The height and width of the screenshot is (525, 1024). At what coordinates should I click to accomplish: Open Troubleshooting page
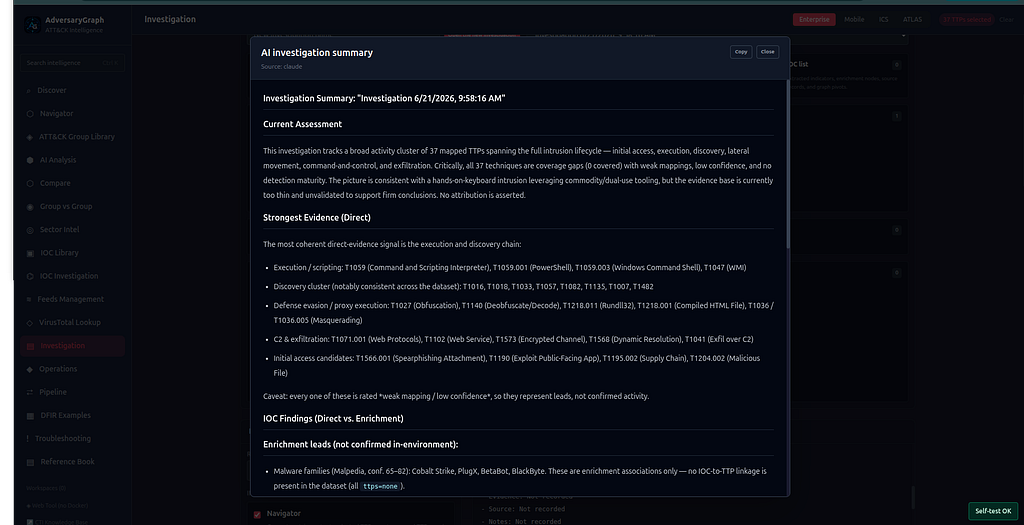click(x=72, y=439)
